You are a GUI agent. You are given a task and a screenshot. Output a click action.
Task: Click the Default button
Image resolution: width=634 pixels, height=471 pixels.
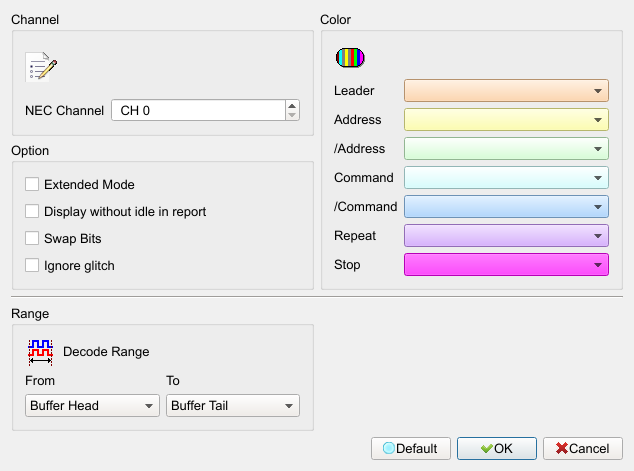pyautogui.click(x=411, y=448)
